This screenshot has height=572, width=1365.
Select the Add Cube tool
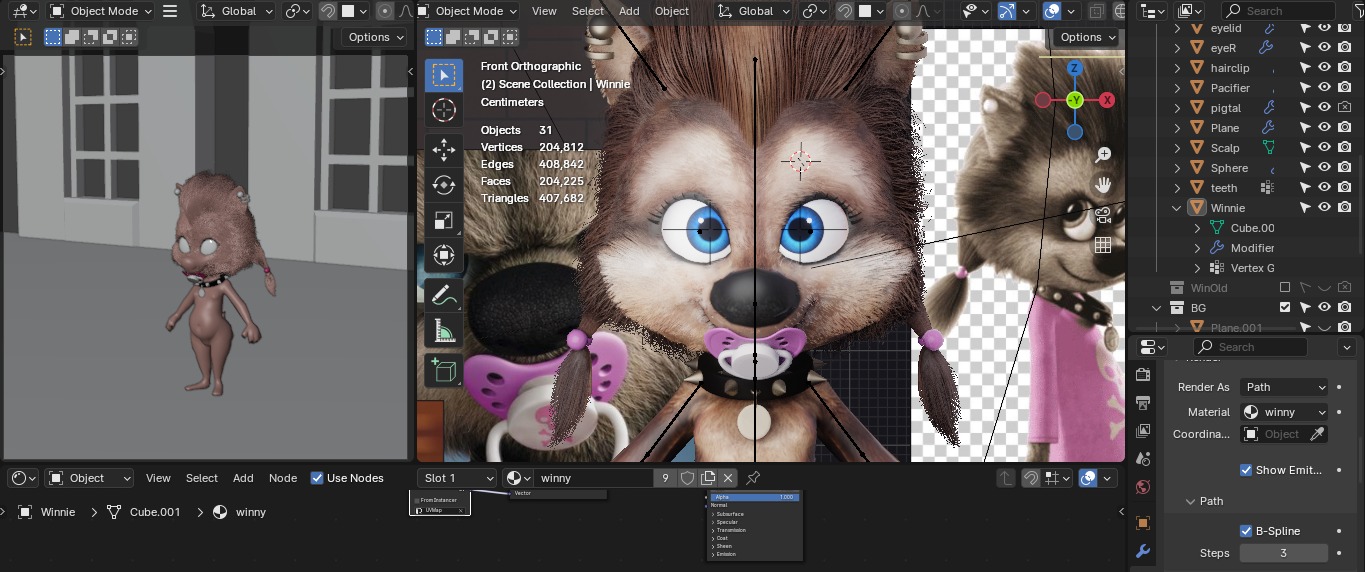coord(444,370)
